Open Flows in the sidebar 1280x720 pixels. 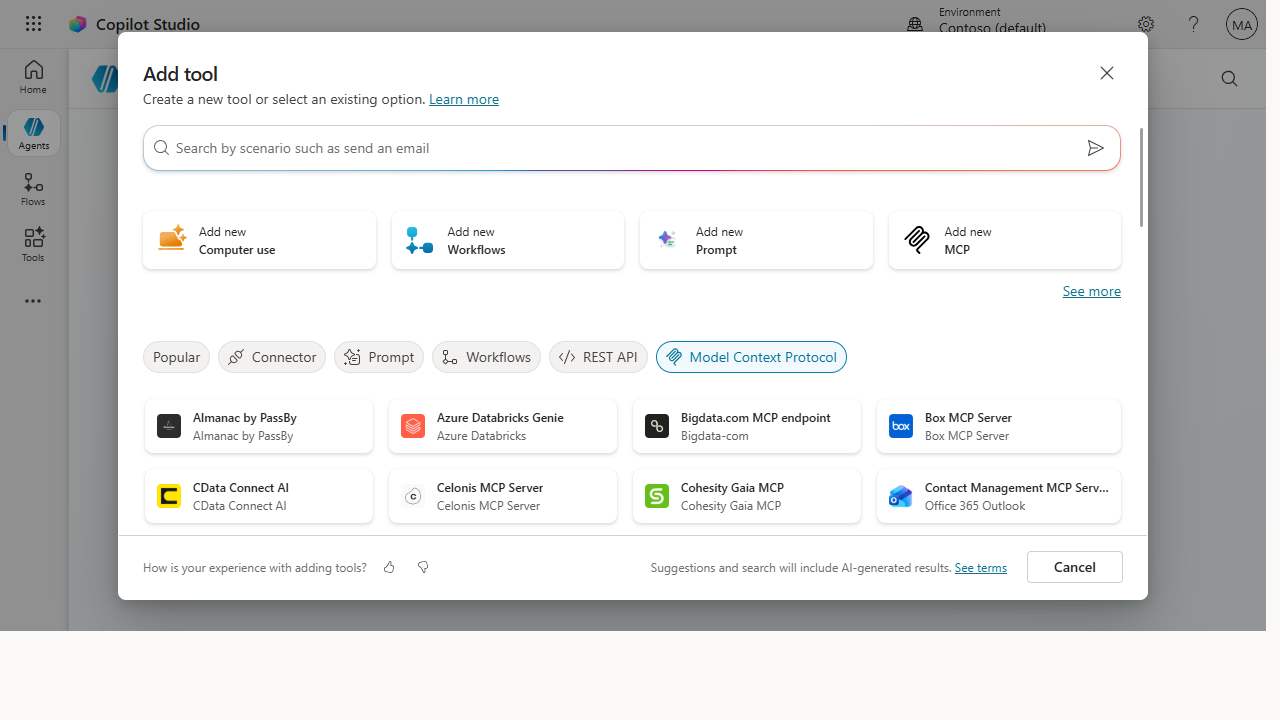point(33,189)
